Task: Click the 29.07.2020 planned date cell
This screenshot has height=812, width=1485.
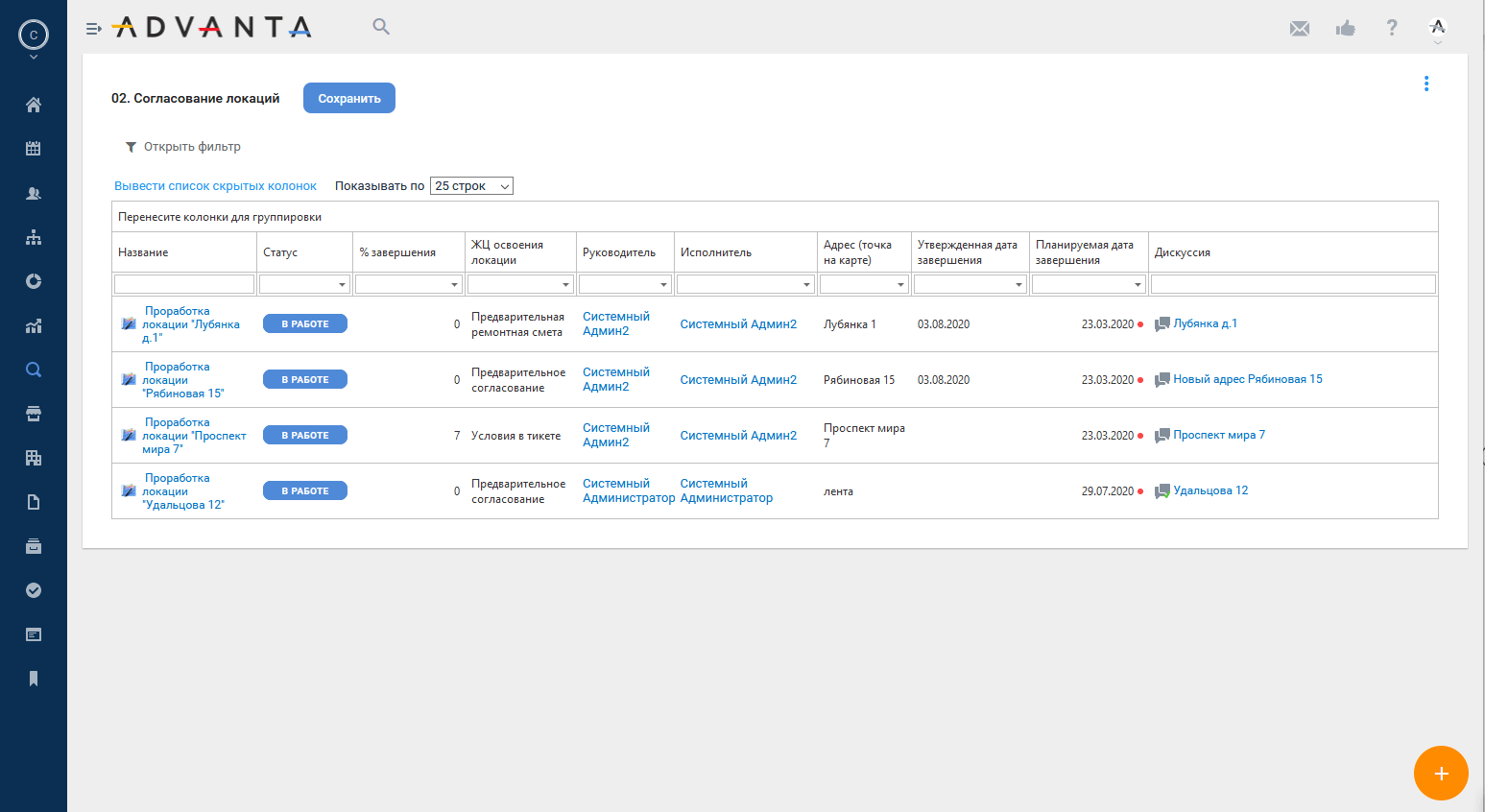Action: pyautogui.click(x=1108, y=491)
